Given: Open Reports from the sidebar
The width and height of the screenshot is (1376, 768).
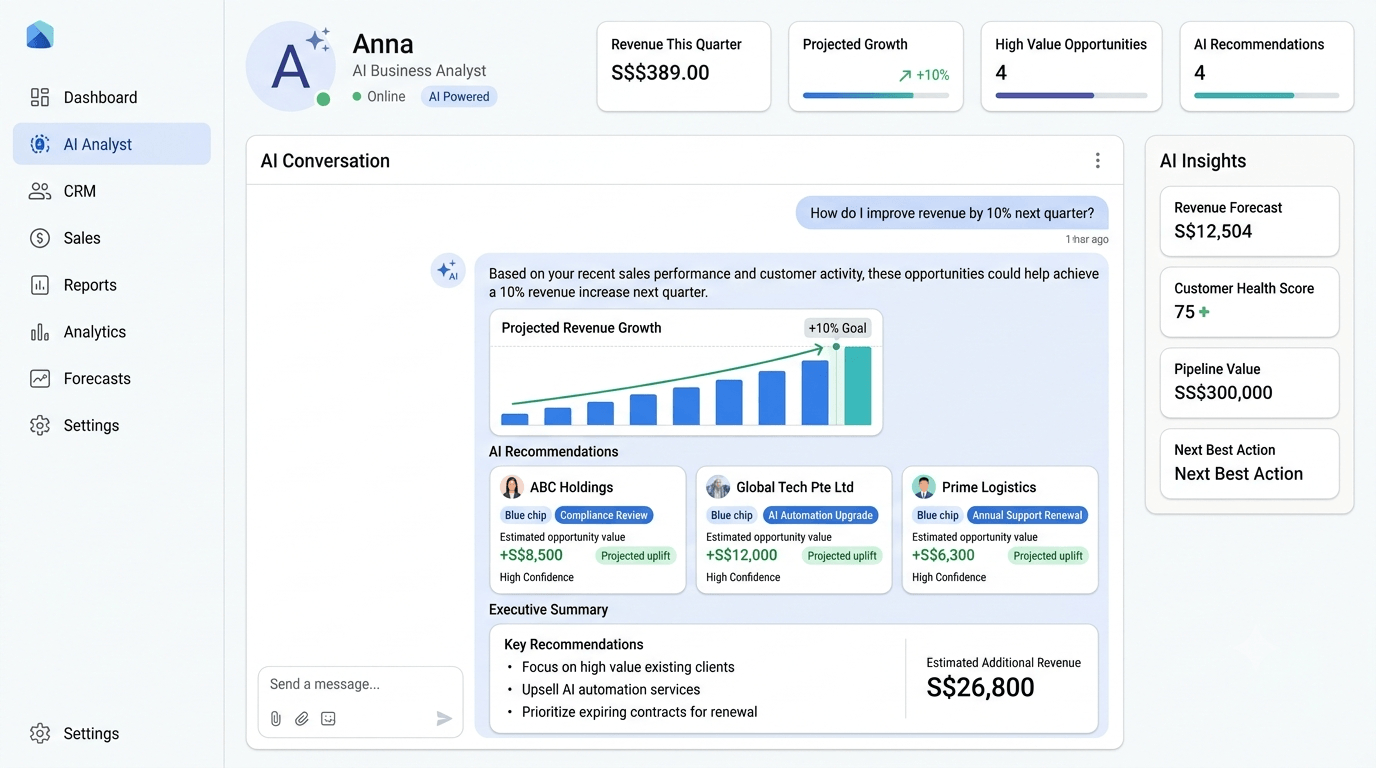Looking at the screenshot, I should click(112, 285).
